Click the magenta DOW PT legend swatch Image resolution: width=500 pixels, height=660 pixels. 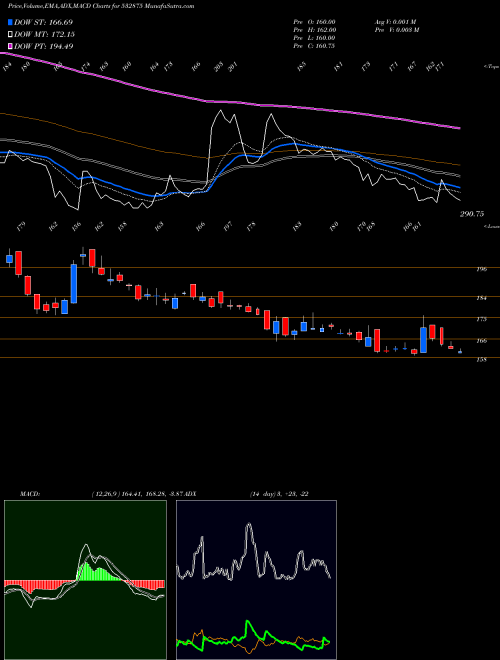tap(10, 46)
